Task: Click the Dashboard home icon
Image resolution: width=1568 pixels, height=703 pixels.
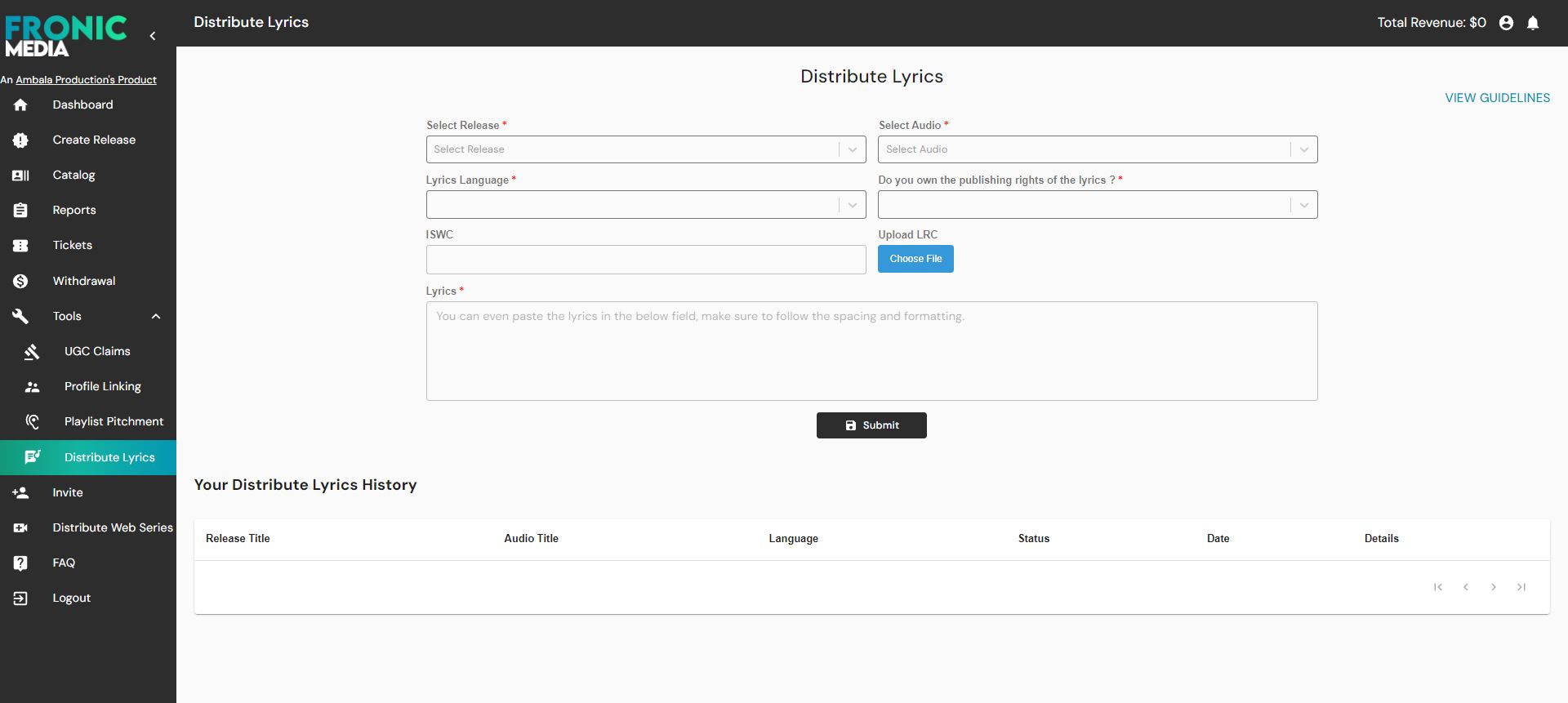Action: coord(20,105)
